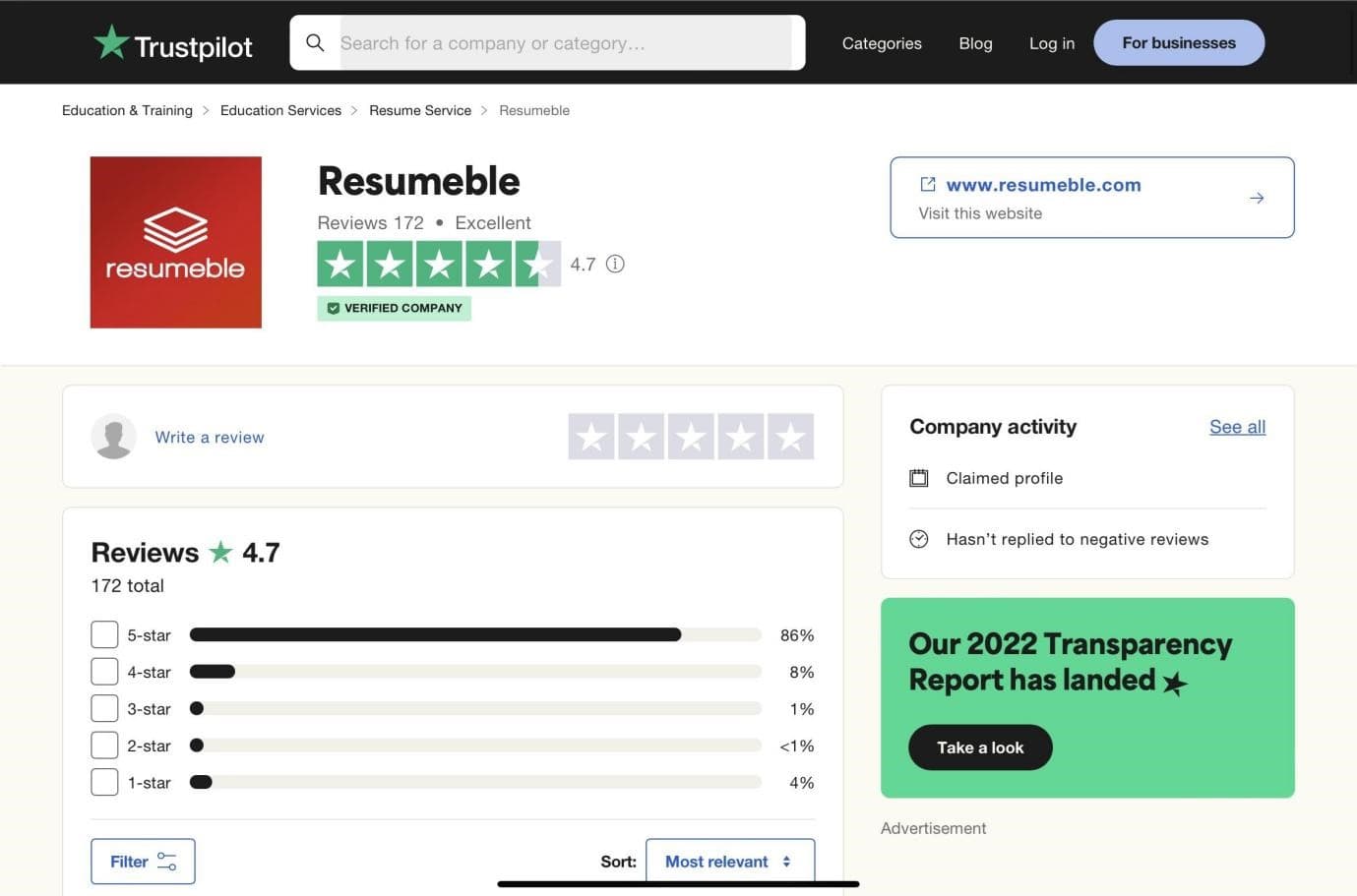The height and width of the screenshot is (896, 1357).
Task: Click the external link icon by www.resumeble.com
Action: tap(928, 185)
